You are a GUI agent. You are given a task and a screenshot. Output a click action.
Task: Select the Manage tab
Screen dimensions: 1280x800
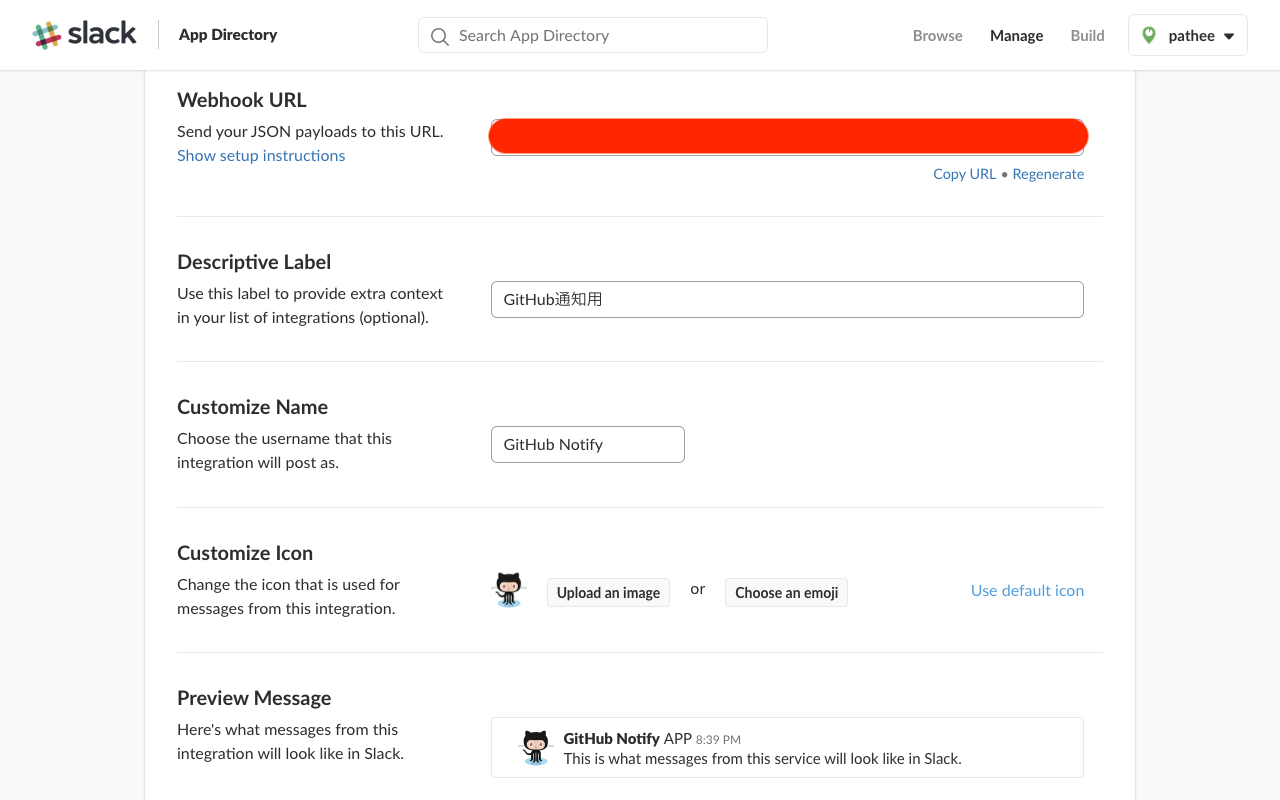point(1016,35)
